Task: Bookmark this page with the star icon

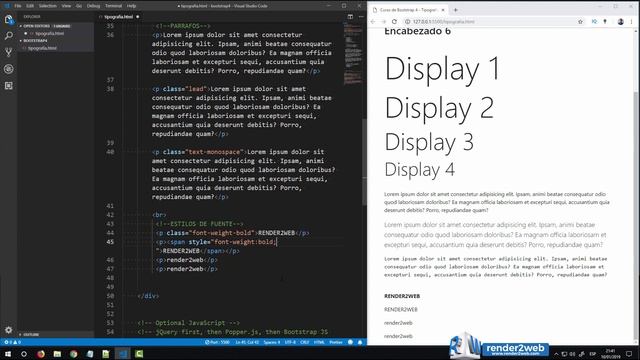Action: [580, 22]
